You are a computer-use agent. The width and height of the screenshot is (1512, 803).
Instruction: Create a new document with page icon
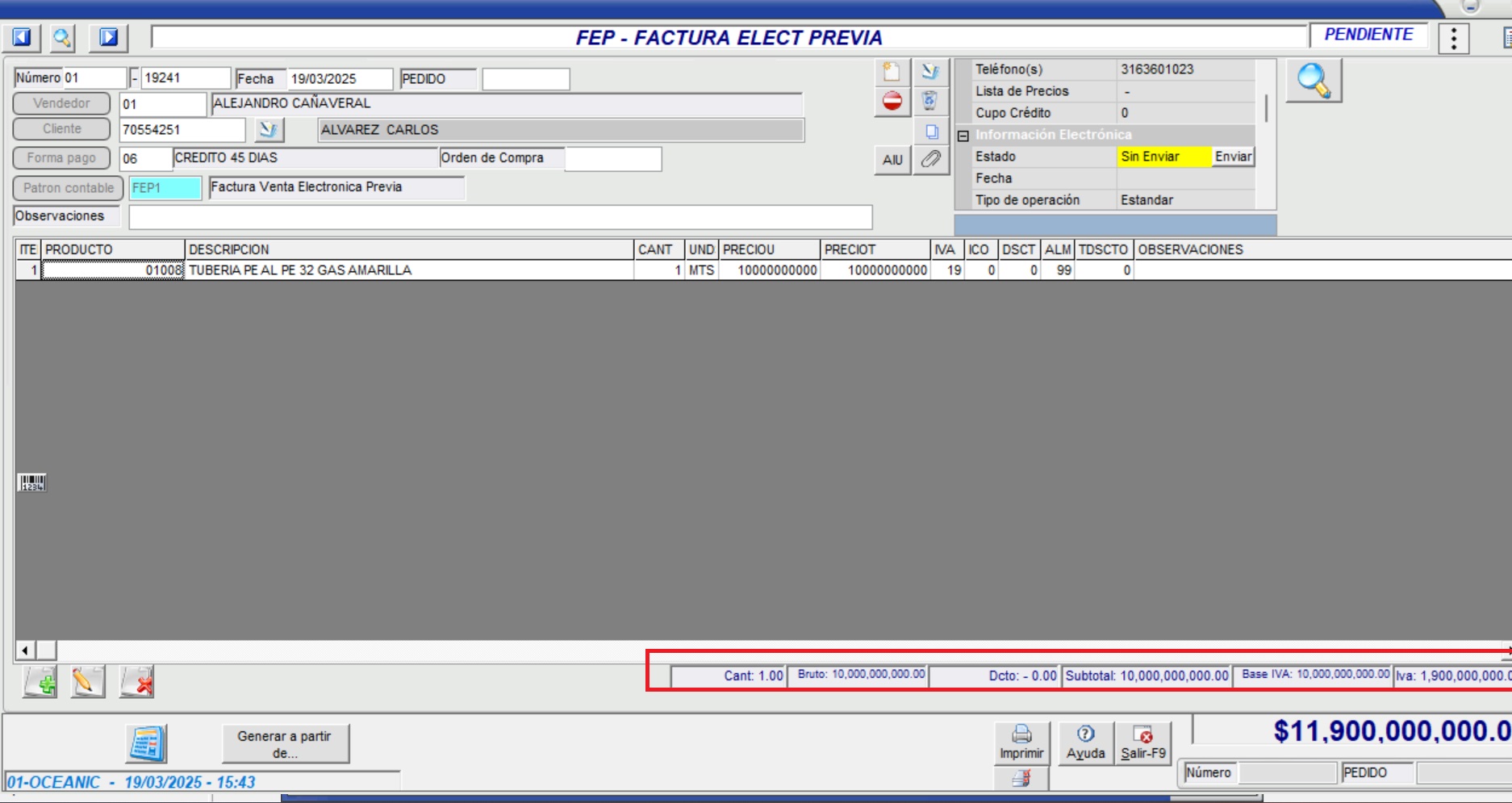[892, 72]
